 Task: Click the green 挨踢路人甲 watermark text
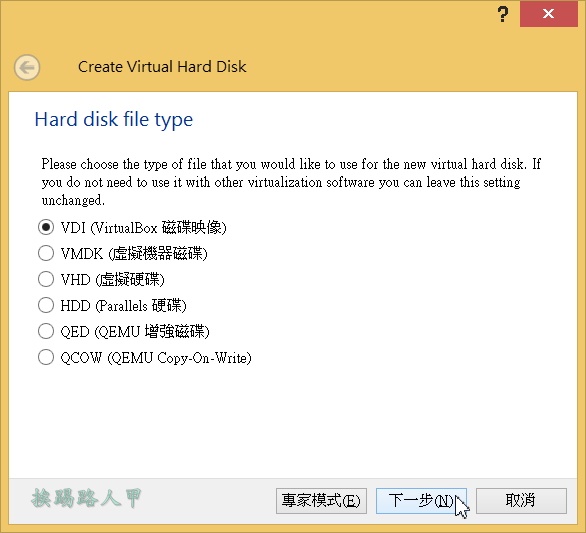[x=86, y=498]
